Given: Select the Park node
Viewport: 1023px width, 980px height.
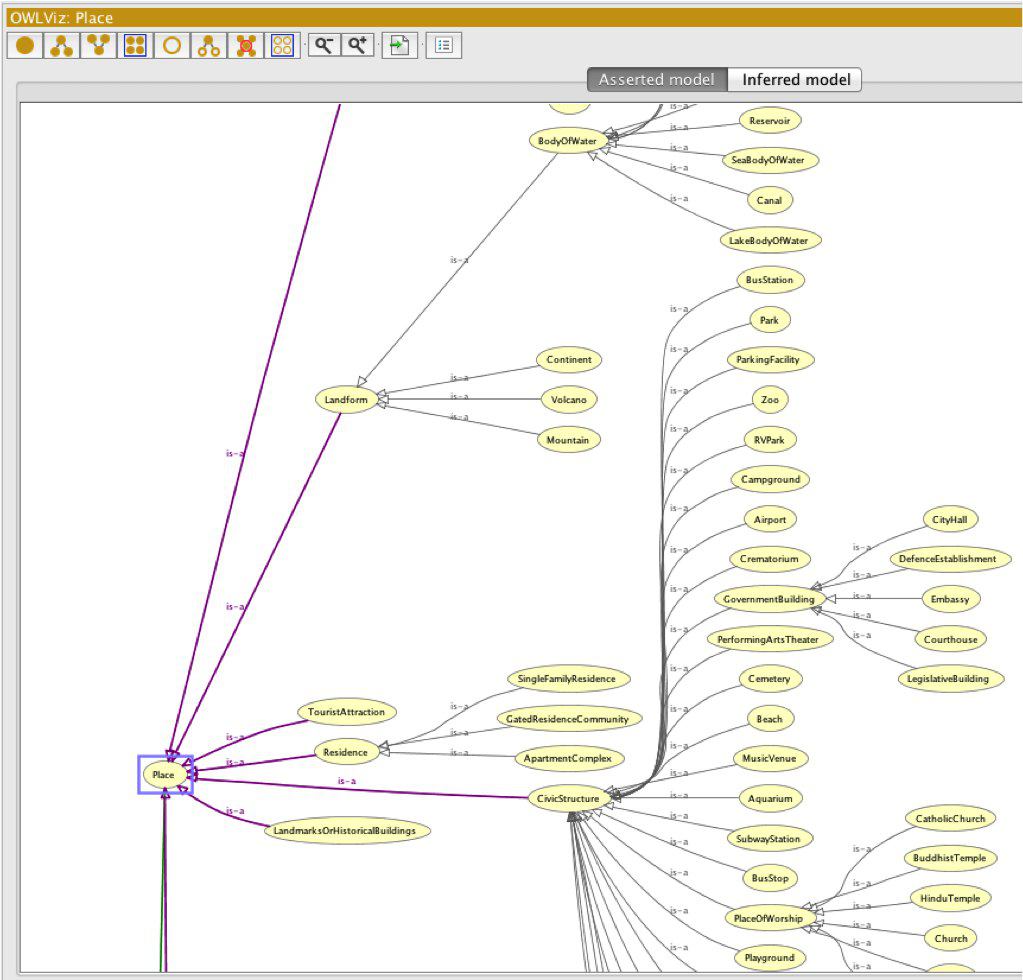Looking at the screenshot, I should coord(769,320).
